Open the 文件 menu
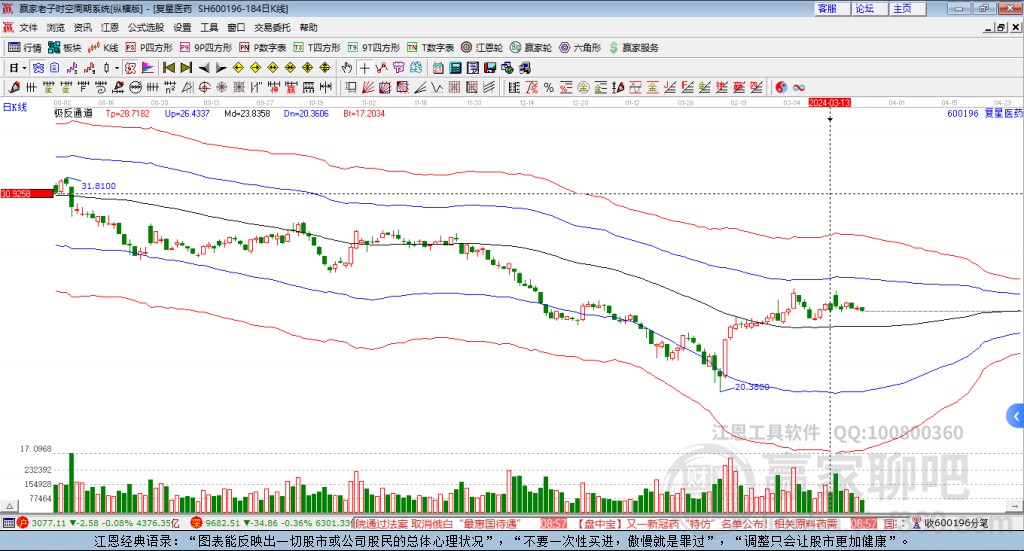 coord(28,27)
